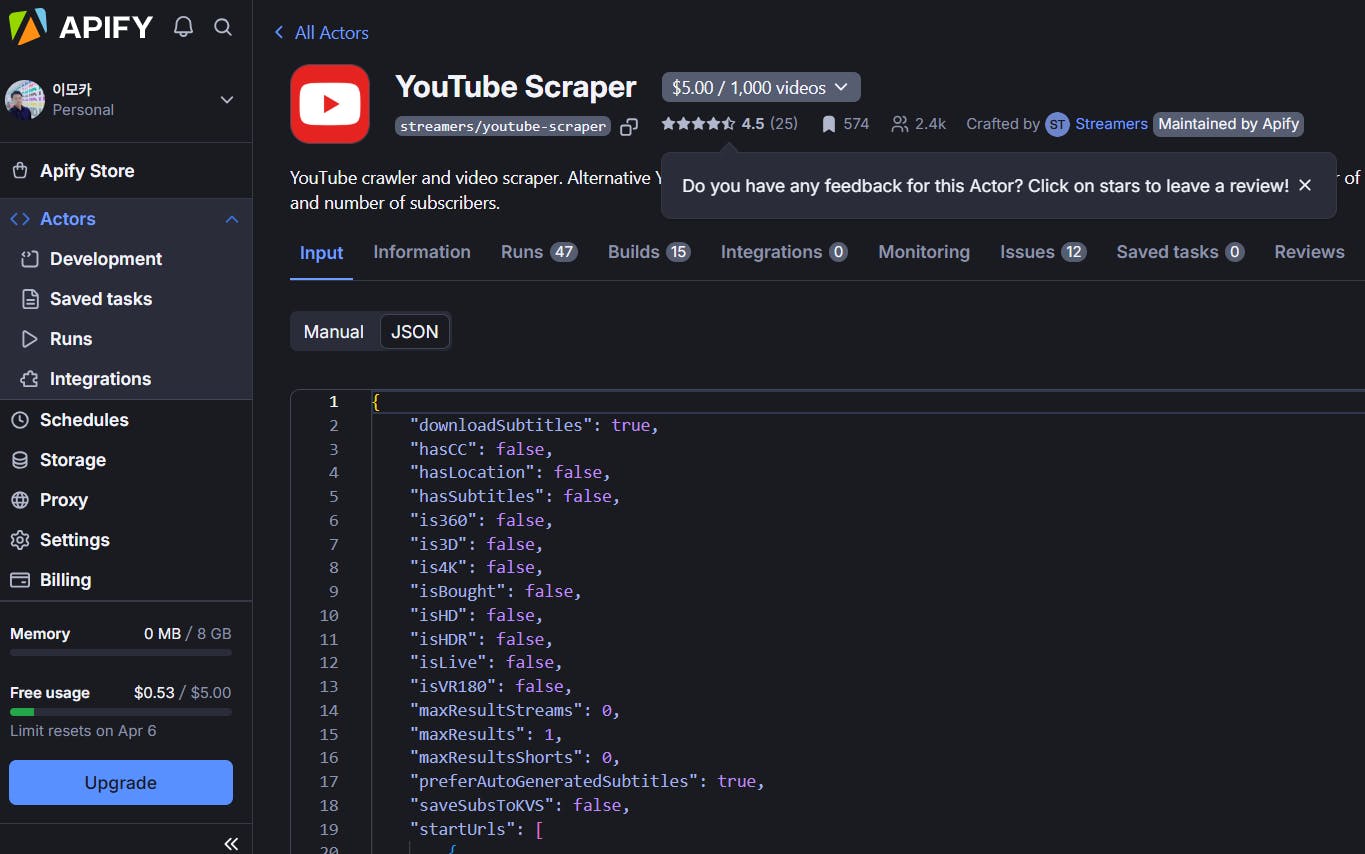The height and width of the screenshot is (854, 1365).
Task: Click the Streamers ST avatar
Action: 1057,124
